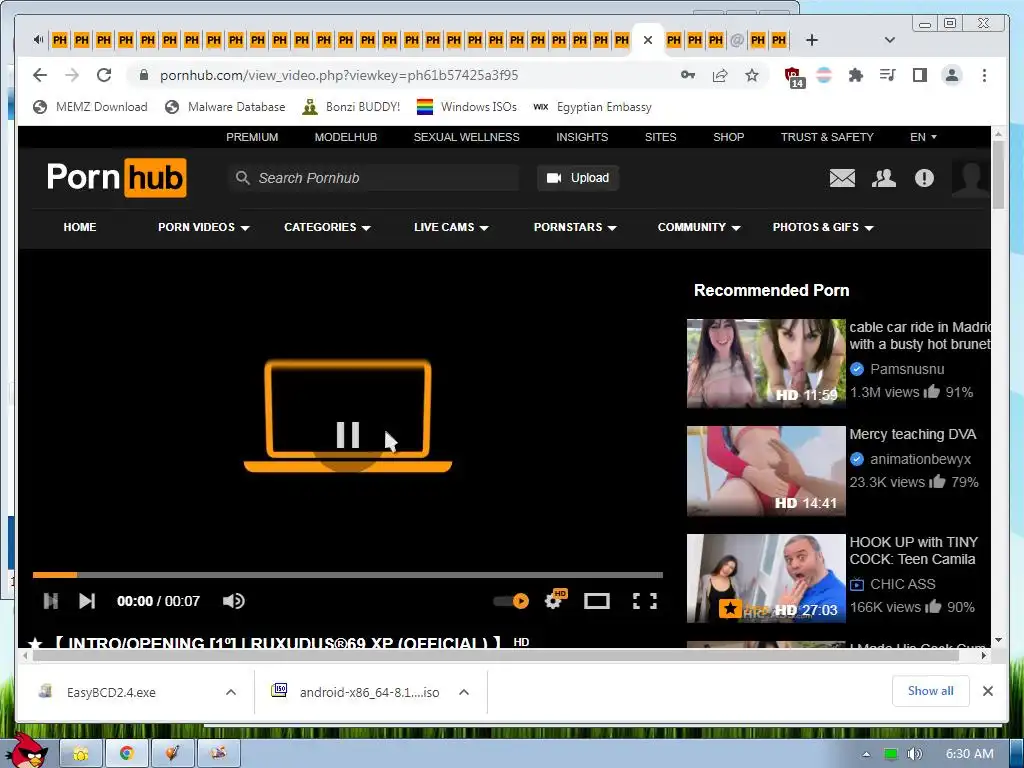Viewport: 1024px width, 768px height.
Task: Open the taskbar file explorer folder
Action: pyautogui.click(x=81, y=754)
